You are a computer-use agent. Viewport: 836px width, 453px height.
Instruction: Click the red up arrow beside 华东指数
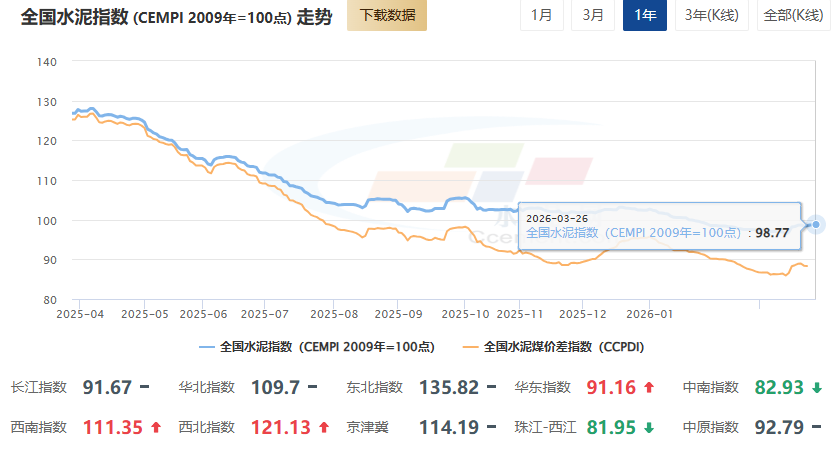[648, 387]
